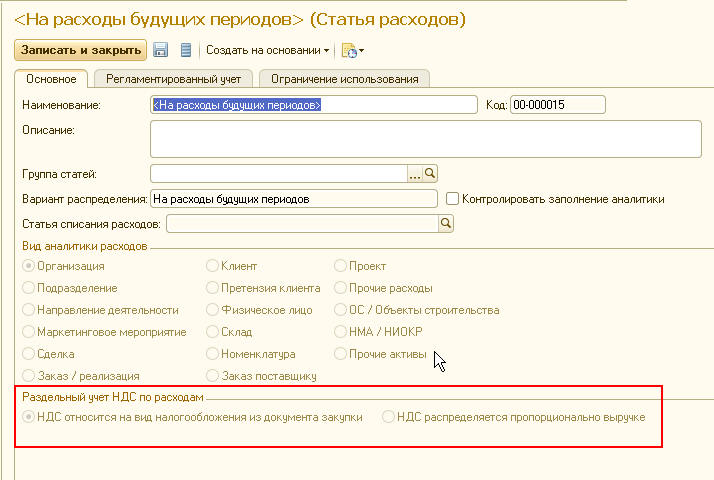This screenshot has width=714, height=480.
Task: Click Вариант распределения field
Action: click(294, 199)
